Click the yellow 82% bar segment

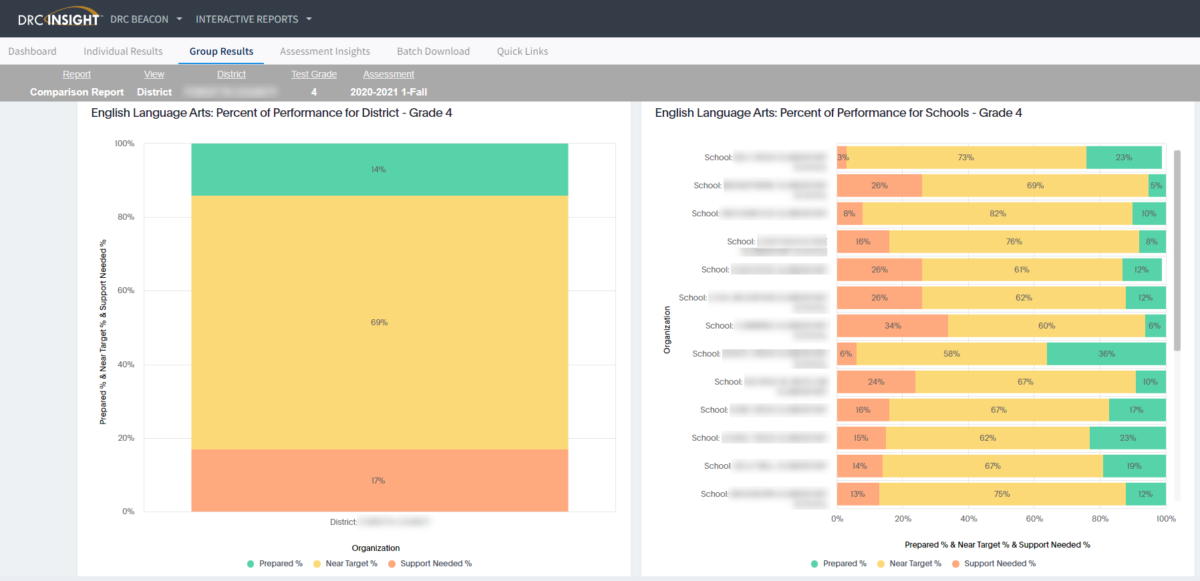tap(1000, 213)
